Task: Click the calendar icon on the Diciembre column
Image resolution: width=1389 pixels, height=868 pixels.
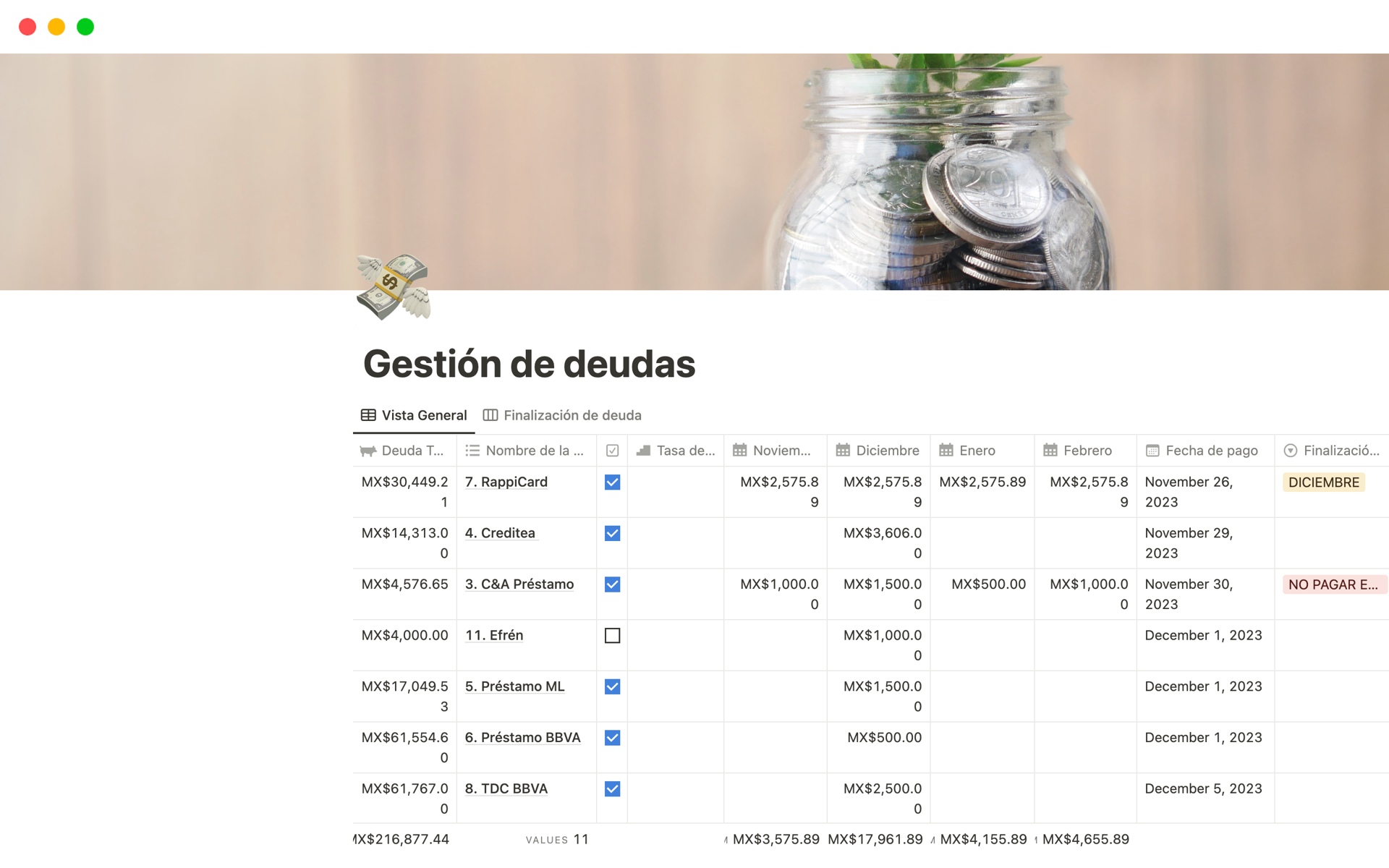Action: coord(844,450)
